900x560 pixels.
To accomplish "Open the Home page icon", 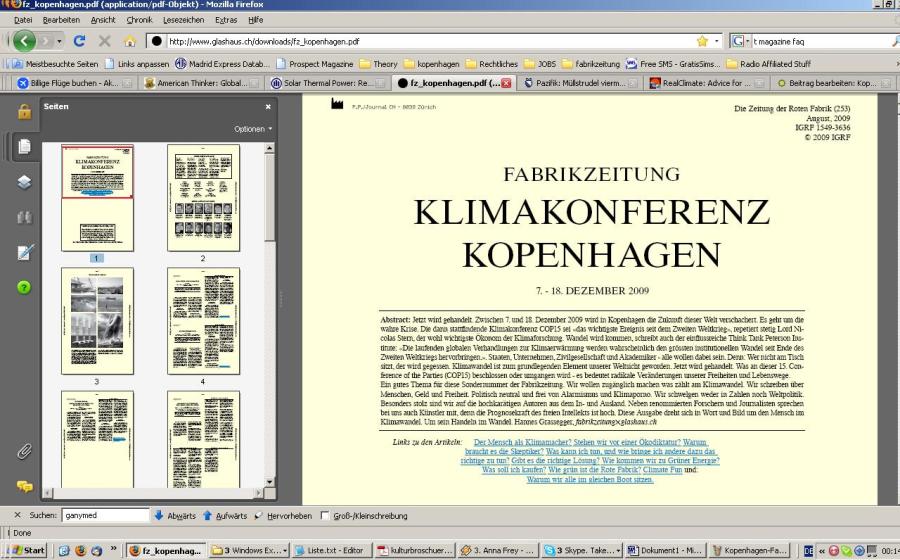I will (130, 41).
